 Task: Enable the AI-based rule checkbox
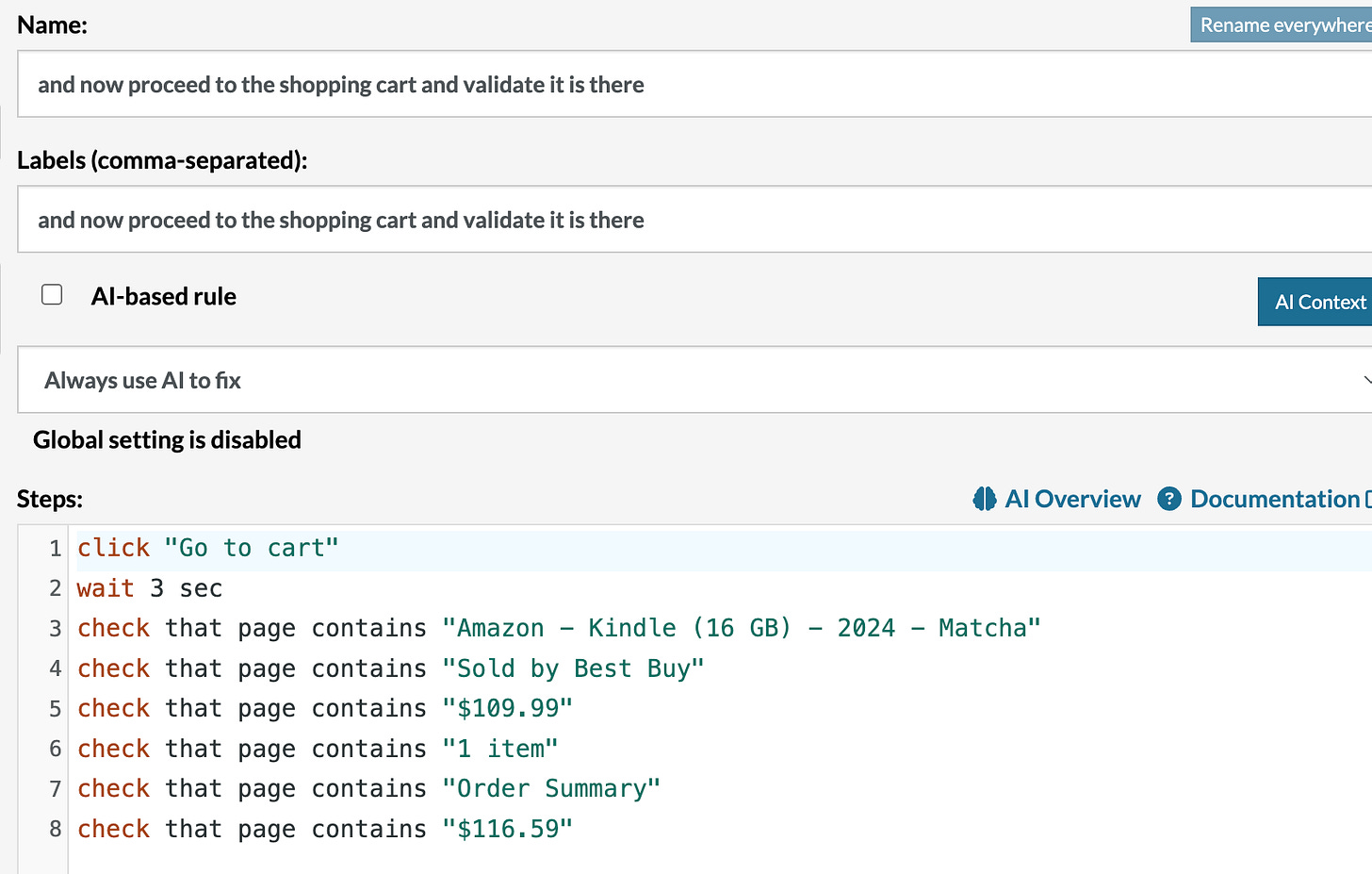52,295
